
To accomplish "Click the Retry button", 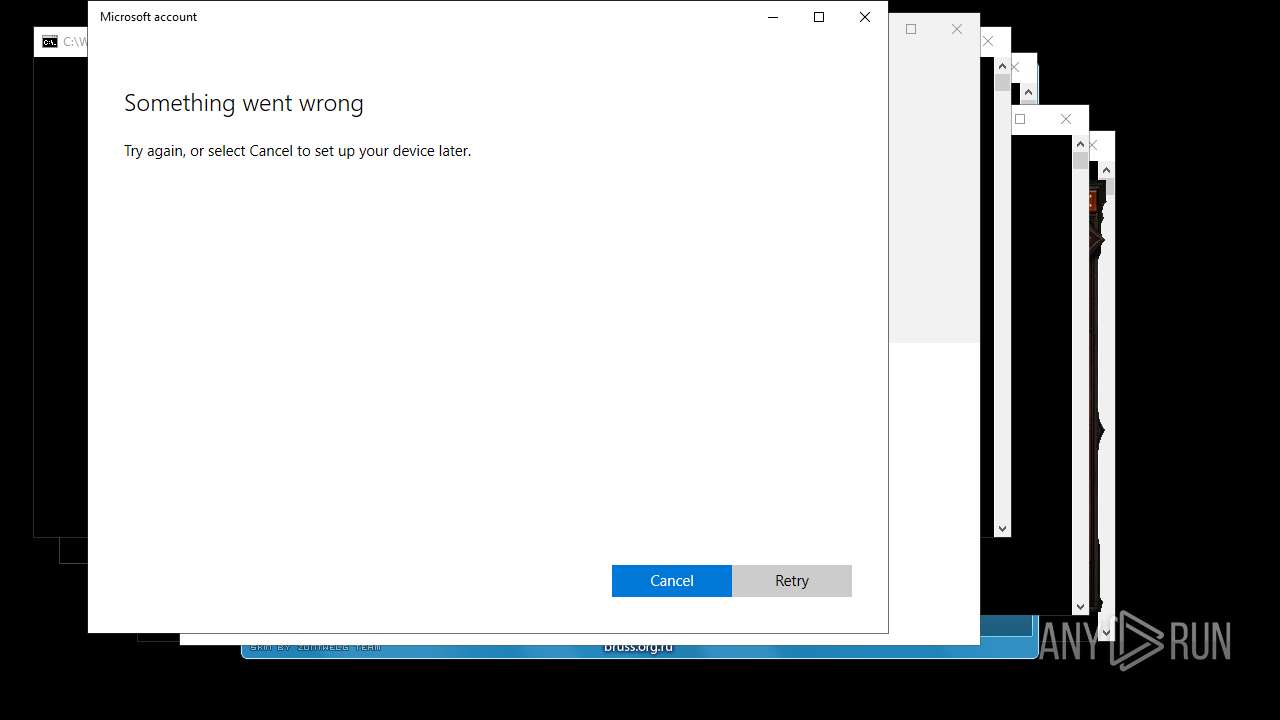I will pos(792,581).
